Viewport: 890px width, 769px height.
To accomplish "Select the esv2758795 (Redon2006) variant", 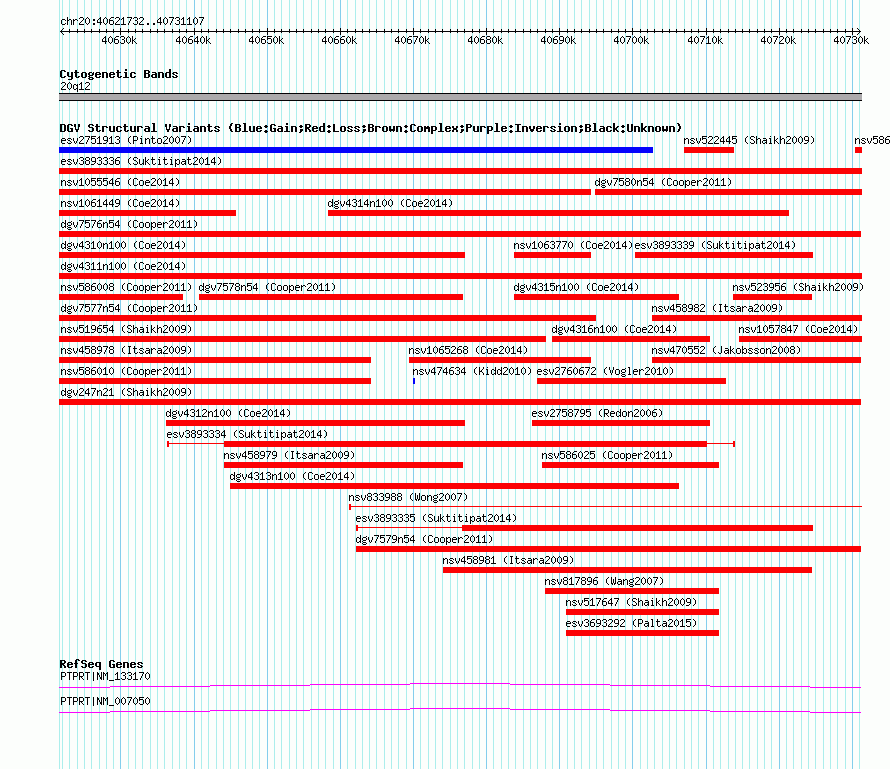I will (x=621, y=423).
